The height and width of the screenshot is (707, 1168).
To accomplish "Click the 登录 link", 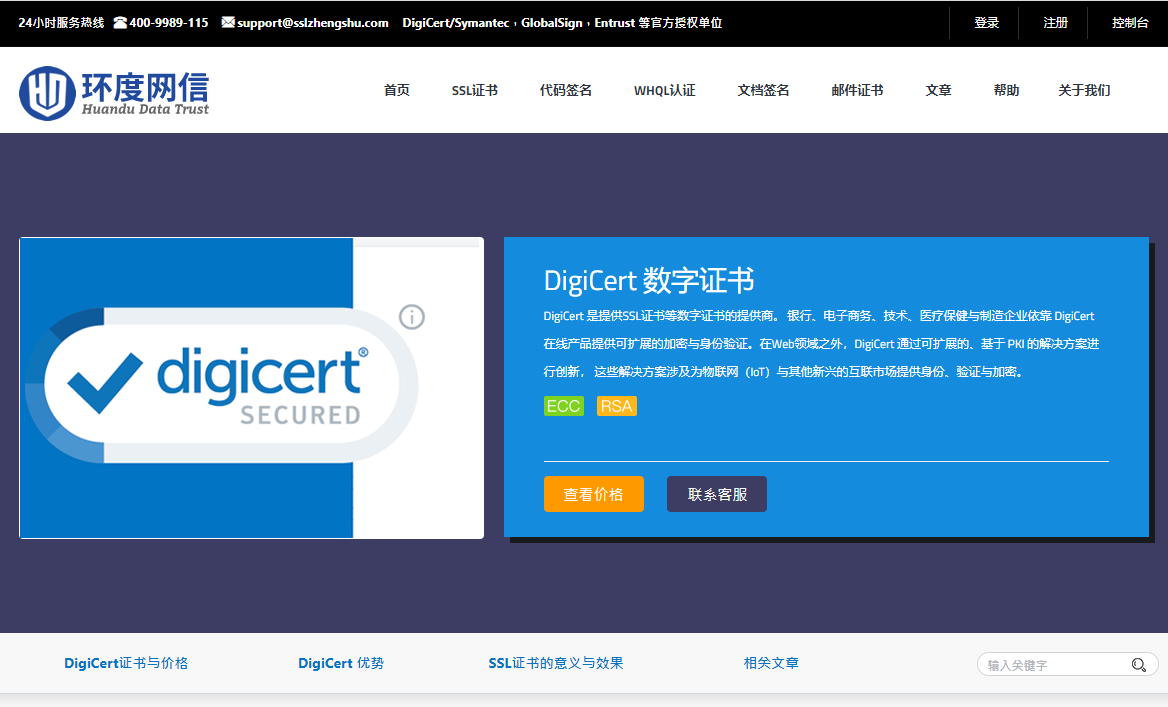I will [x=986, y=23].
